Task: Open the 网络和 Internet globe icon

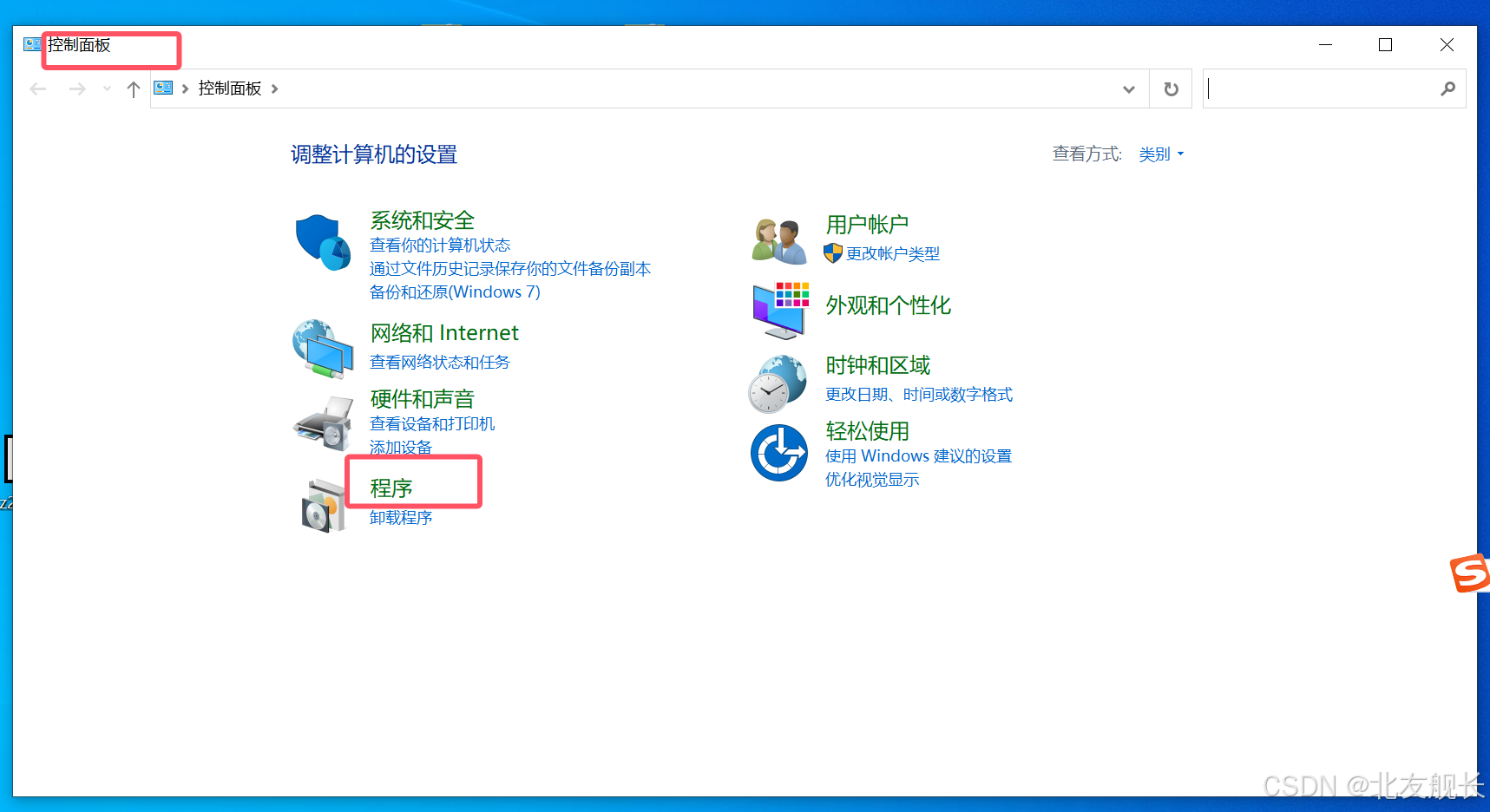Action: pos(323,349)
